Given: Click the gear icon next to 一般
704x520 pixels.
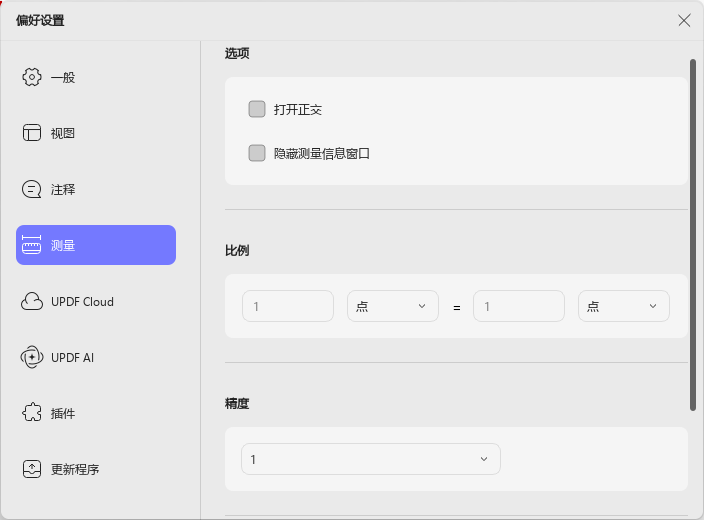Looking at the screenshot, I should coord(32,77).
